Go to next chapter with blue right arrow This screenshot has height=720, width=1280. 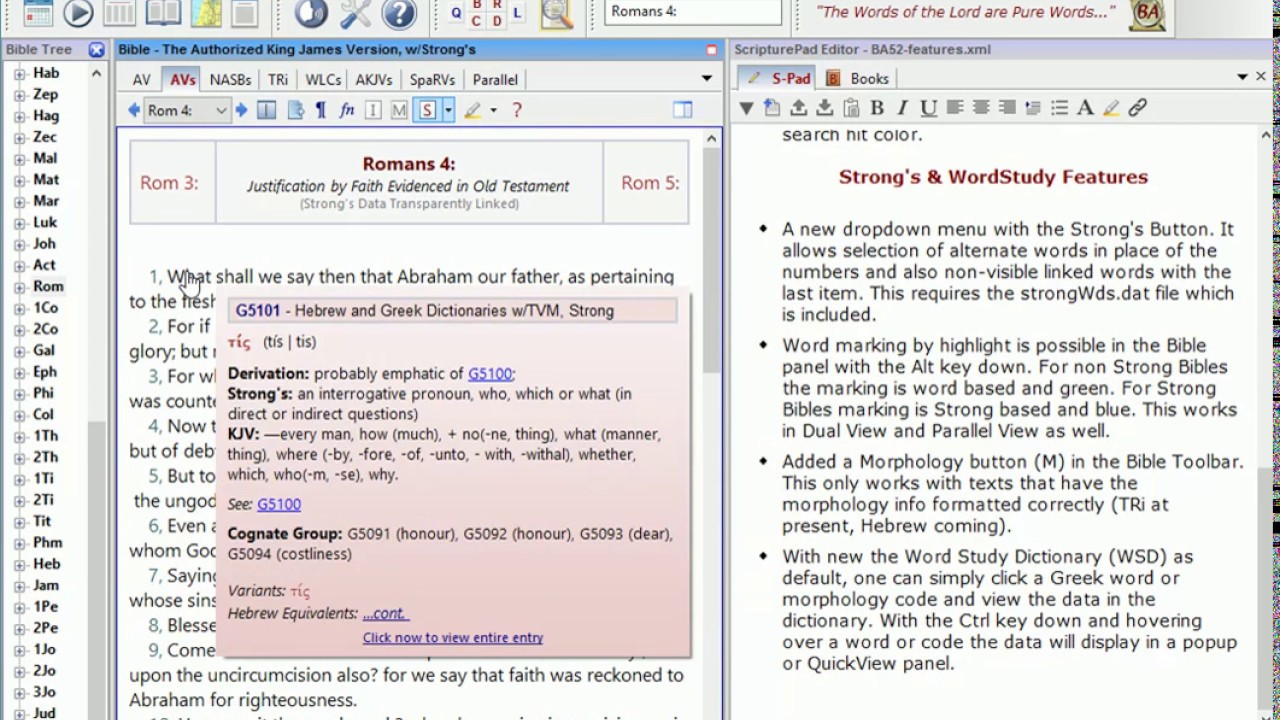[241, 110]
